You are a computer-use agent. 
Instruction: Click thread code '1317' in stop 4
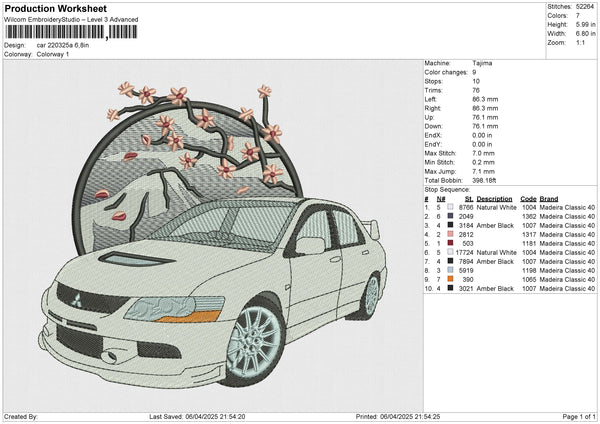[529, 235]
